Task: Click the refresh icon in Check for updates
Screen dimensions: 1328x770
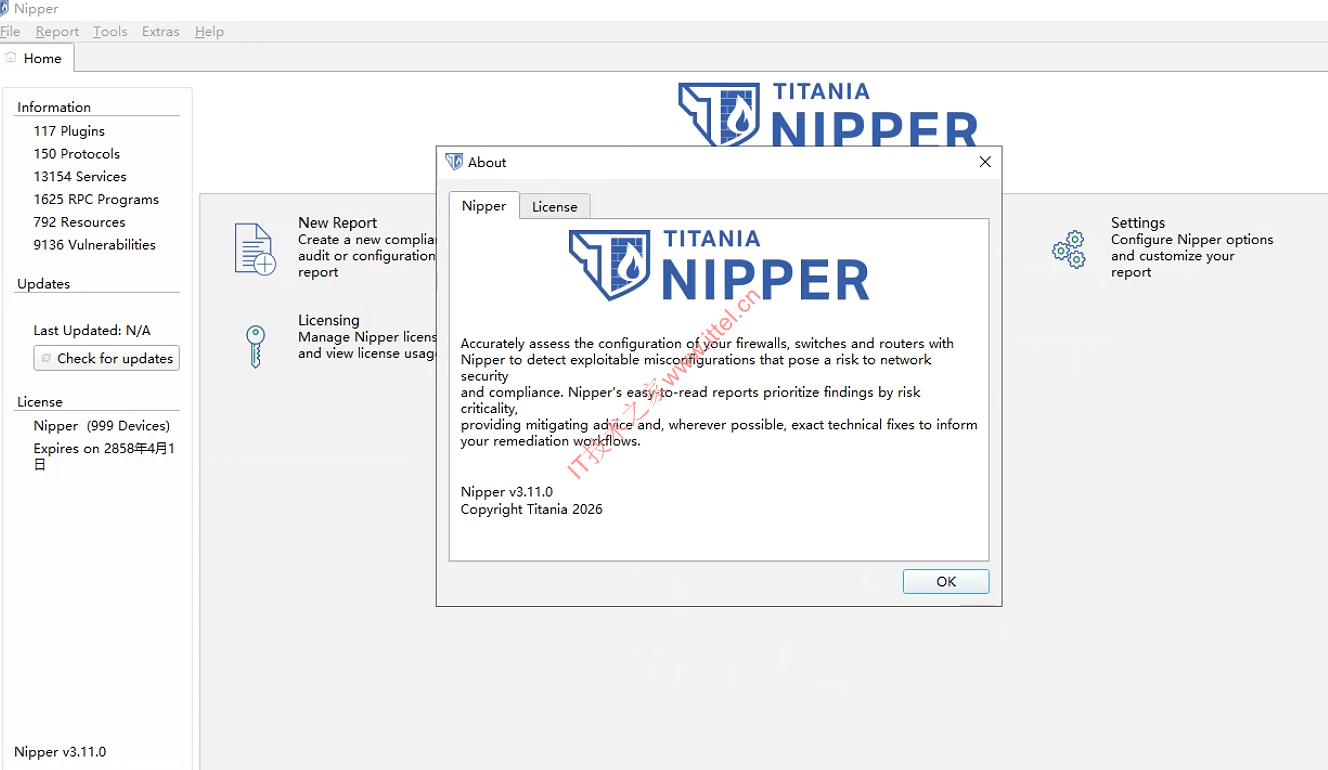Action: [46, 358]
